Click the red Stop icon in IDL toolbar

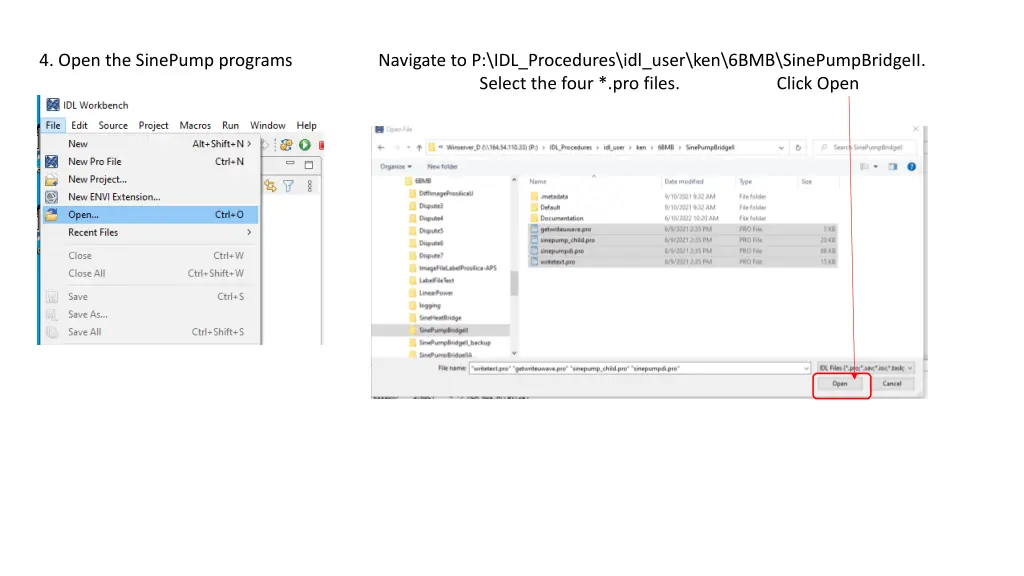click(x=321, y=145)
